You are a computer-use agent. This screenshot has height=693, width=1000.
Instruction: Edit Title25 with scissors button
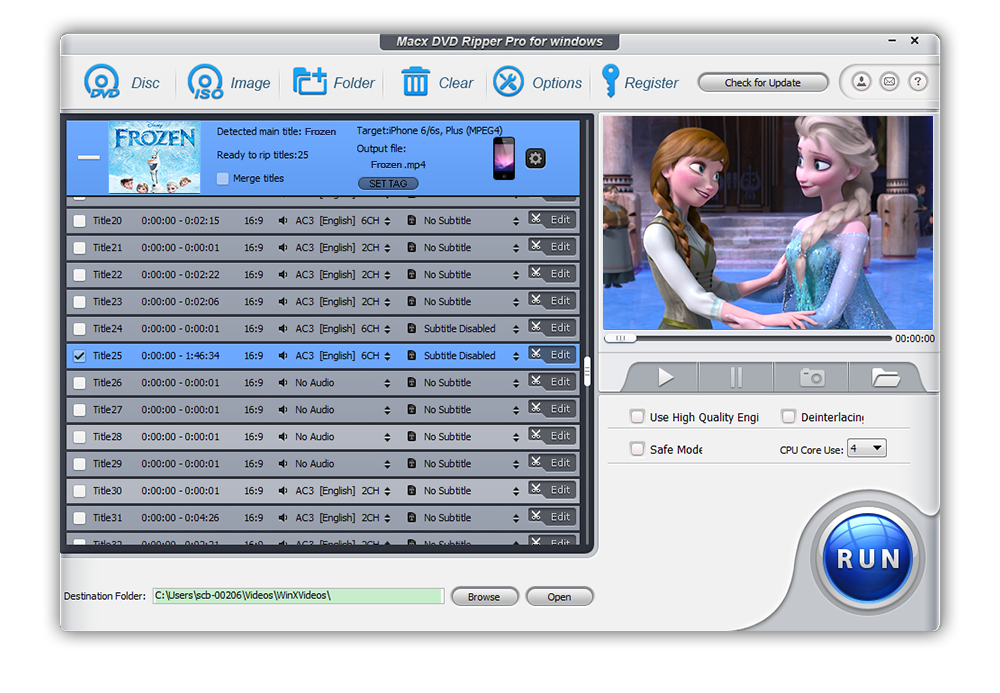(552, 355)
